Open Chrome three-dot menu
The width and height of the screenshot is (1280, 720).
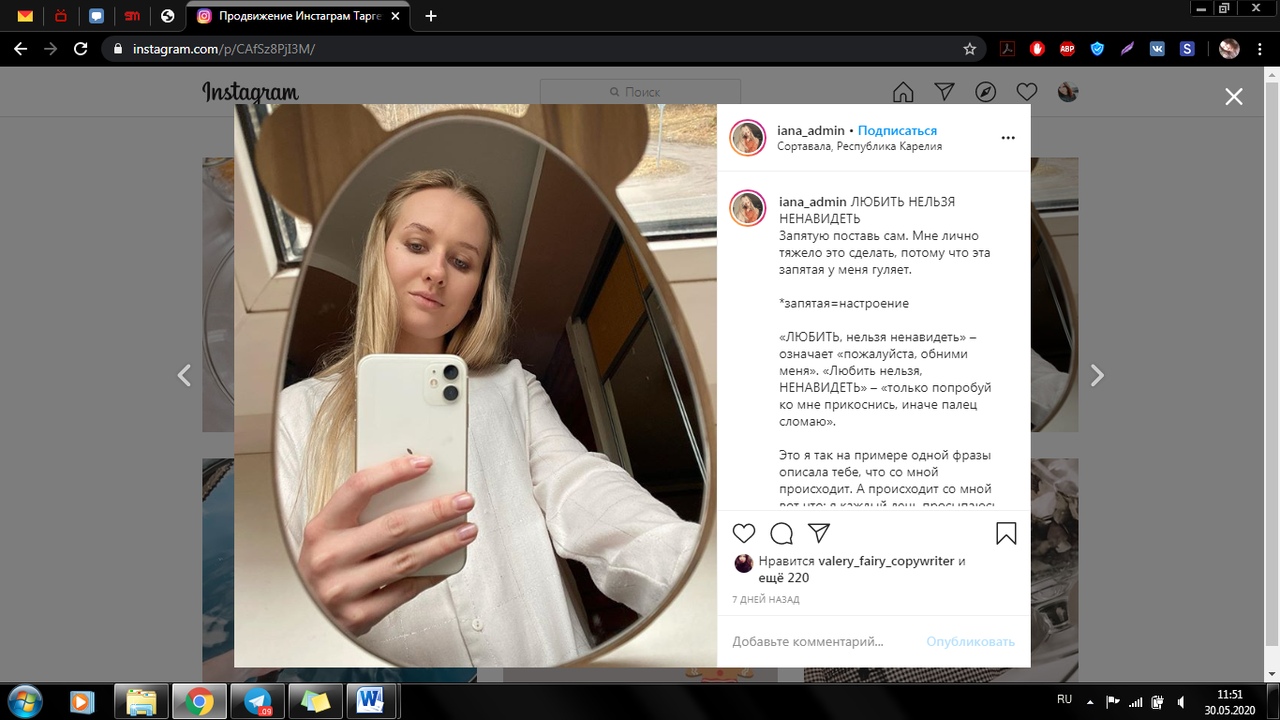1259,48
